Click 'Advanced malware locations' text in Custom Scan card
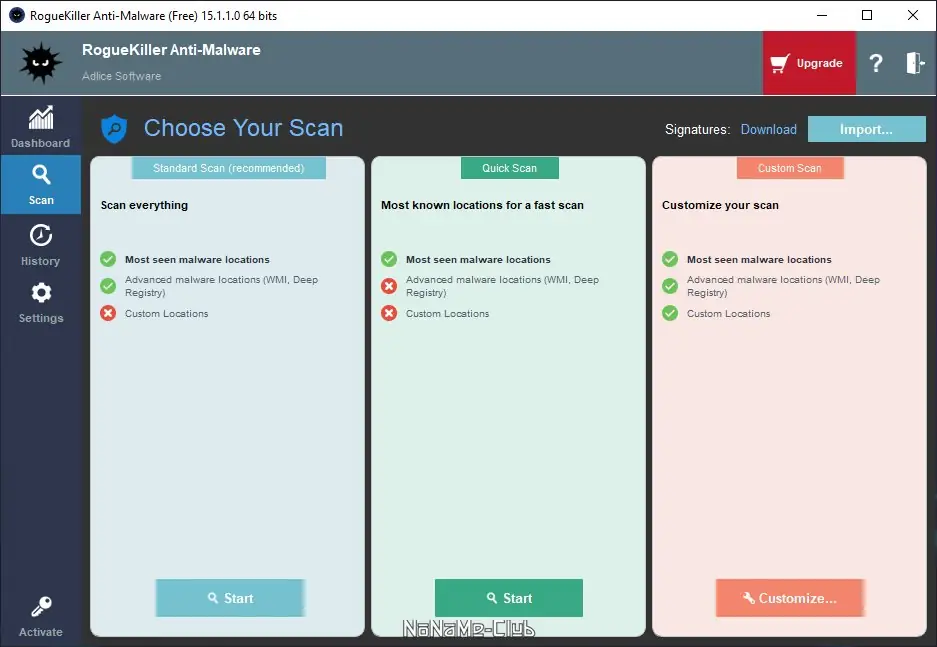This screenshot has height=647, width=937. 783,286
